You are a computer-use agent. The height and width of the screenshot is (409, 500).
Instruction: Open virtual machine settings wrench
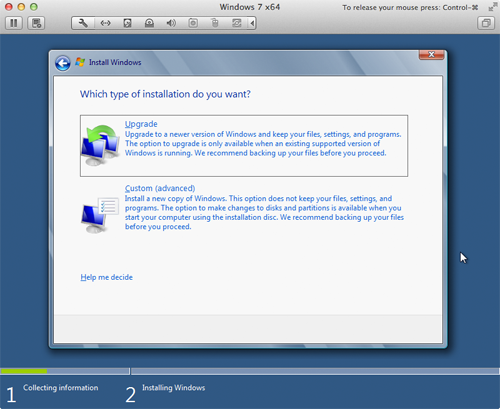[83, 23]
